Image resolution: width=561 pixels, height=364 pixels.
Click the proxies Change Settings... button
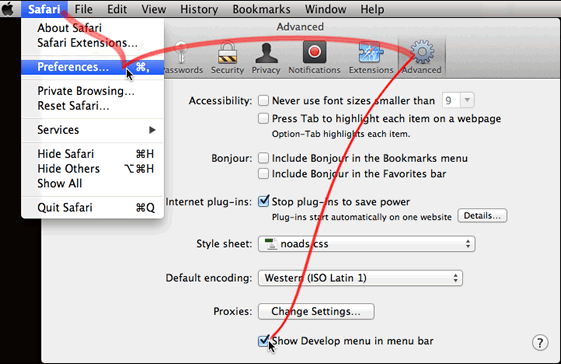316,311
